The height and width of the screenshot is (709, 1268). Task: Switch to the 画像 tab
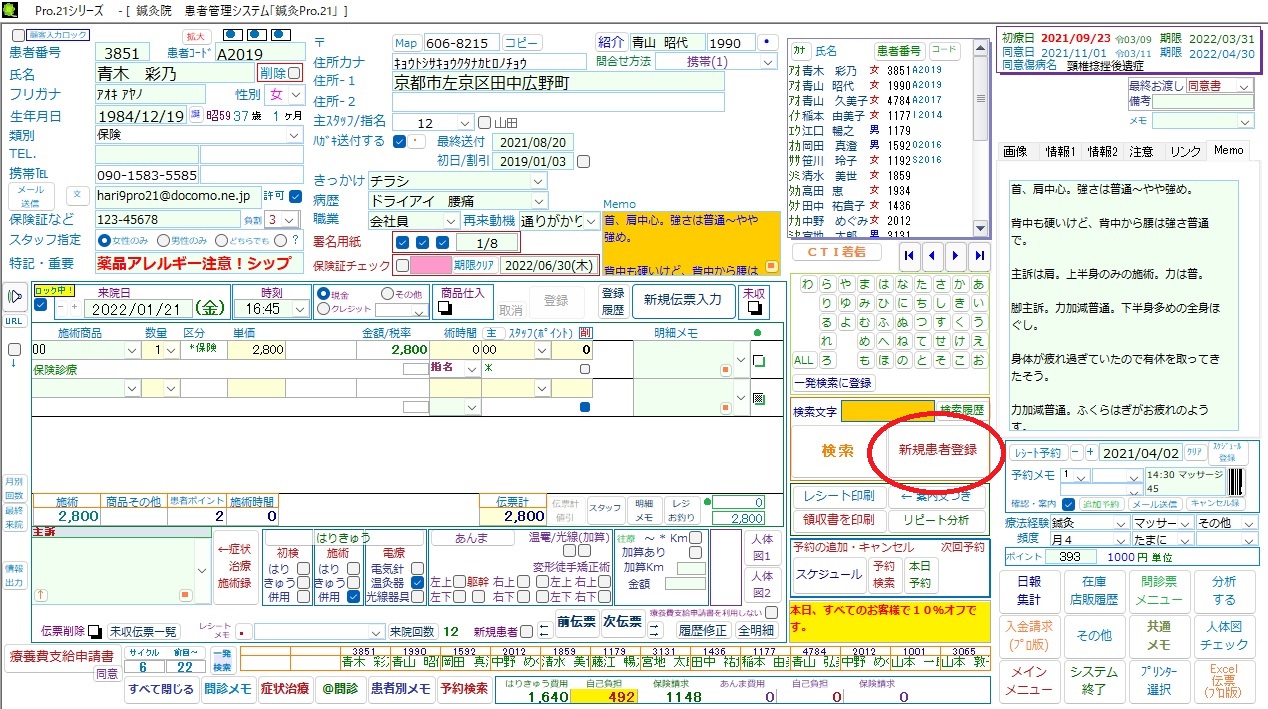tap(1015, 151)
